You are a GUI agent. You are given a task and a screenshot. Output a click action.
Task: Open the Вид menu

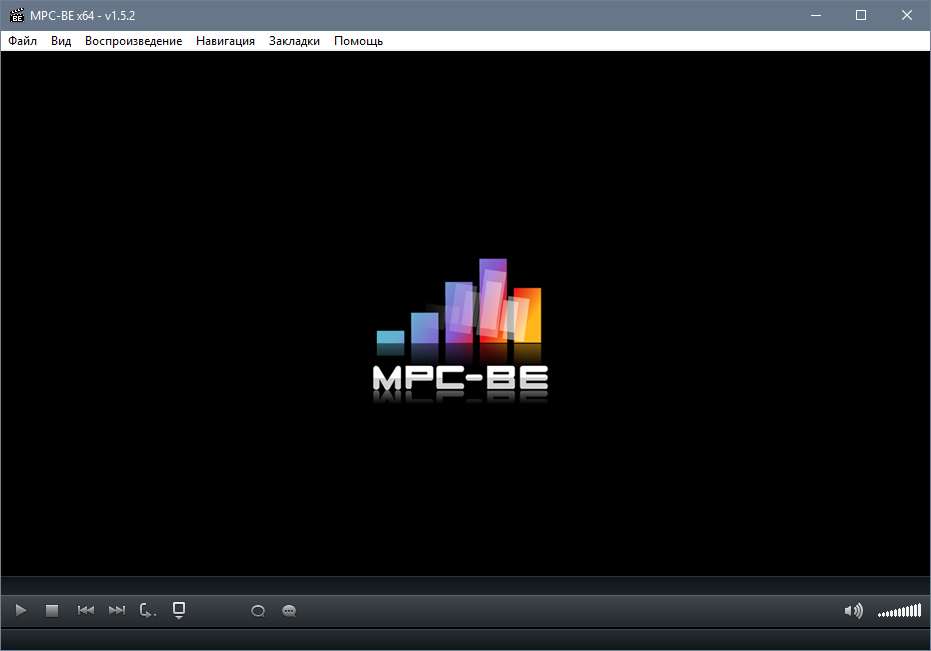[x=61, y=41]
